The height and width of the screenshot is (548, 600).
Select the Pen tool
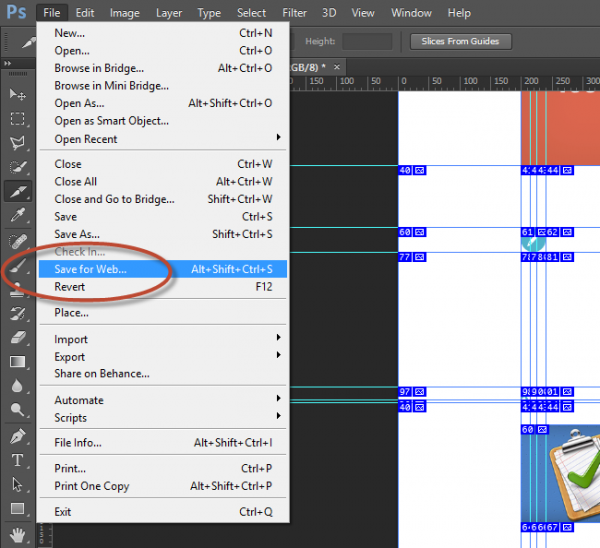17,437
